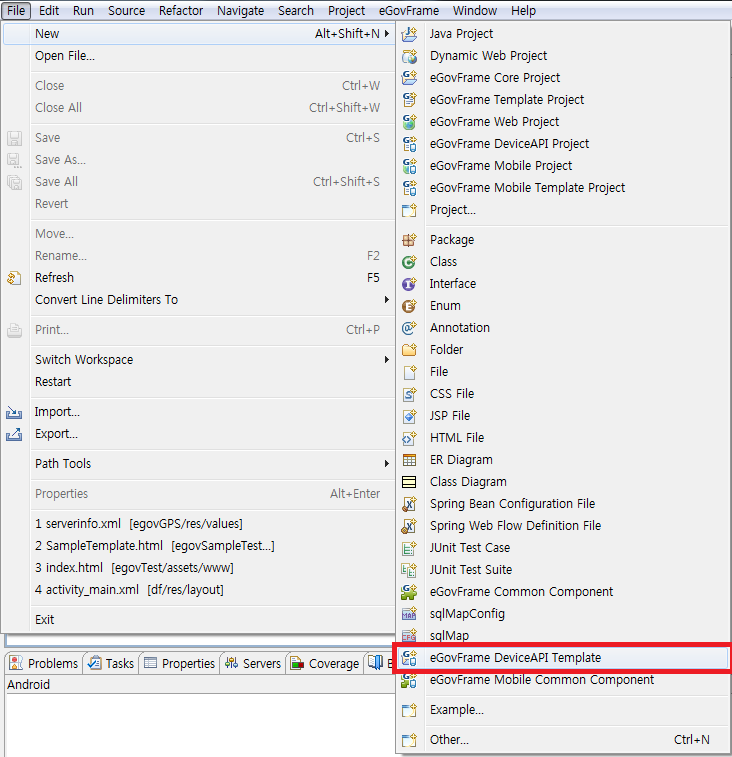
Task: Open the Window menu
Action: coord(475,11)
